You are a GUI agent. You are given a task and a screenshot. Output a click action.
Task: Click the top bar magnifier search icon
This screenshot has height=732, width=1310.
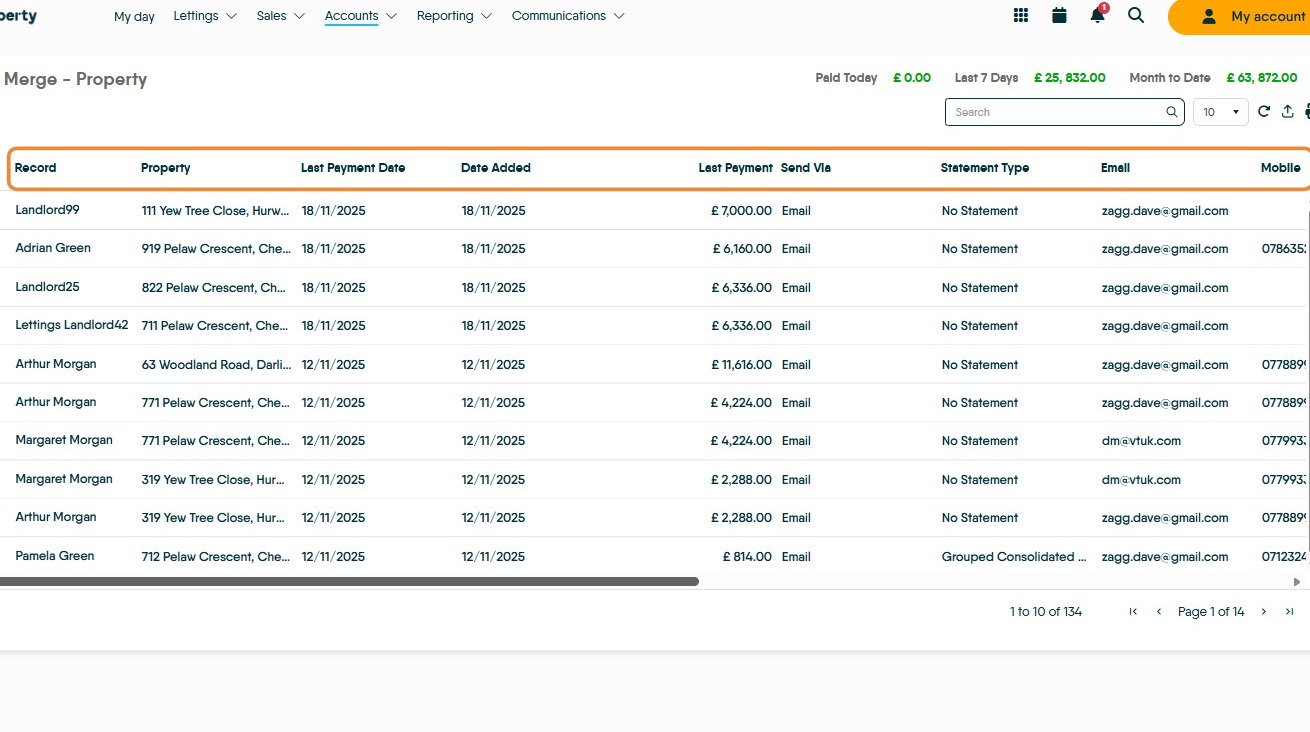tap(1136, 16)
